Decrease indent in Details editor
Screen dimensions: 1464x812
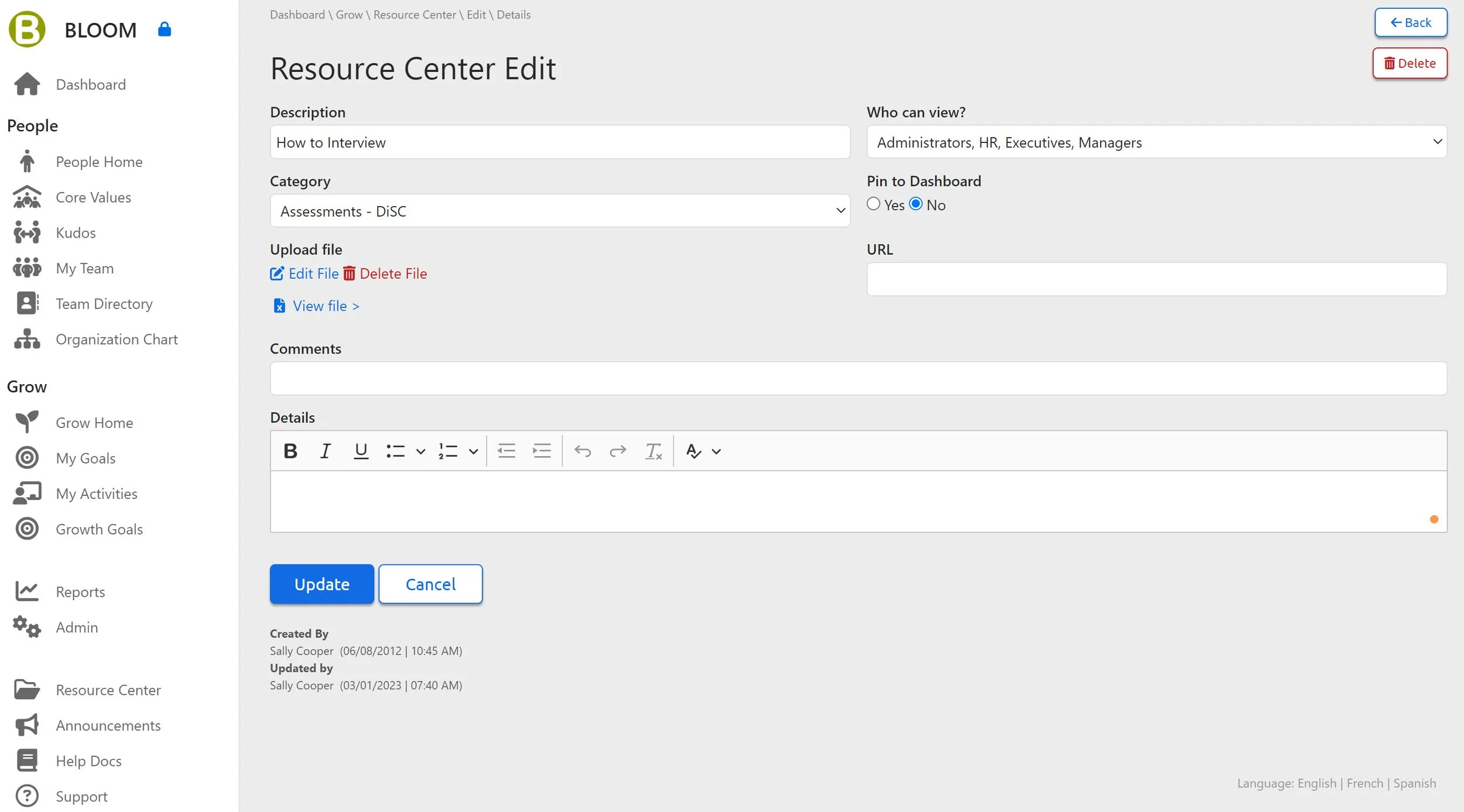506,451
